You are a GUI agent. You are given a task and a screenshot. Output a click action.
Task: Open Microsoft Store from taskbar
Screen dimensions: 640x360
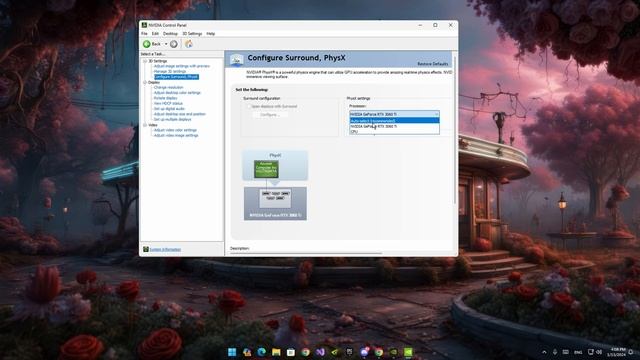coord(291,352)
